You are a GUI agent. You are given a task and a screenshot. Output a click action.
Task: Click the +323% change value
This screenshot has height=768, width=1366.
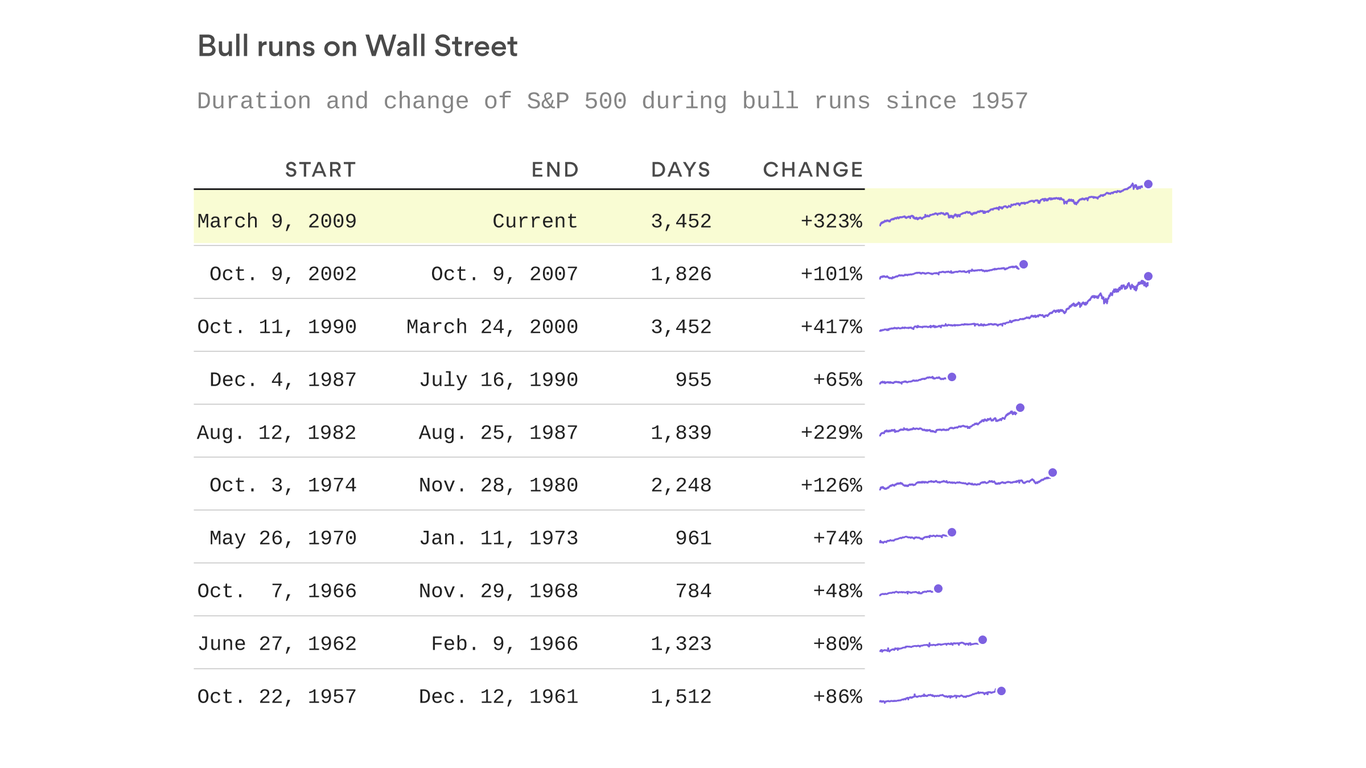point(831,221)
